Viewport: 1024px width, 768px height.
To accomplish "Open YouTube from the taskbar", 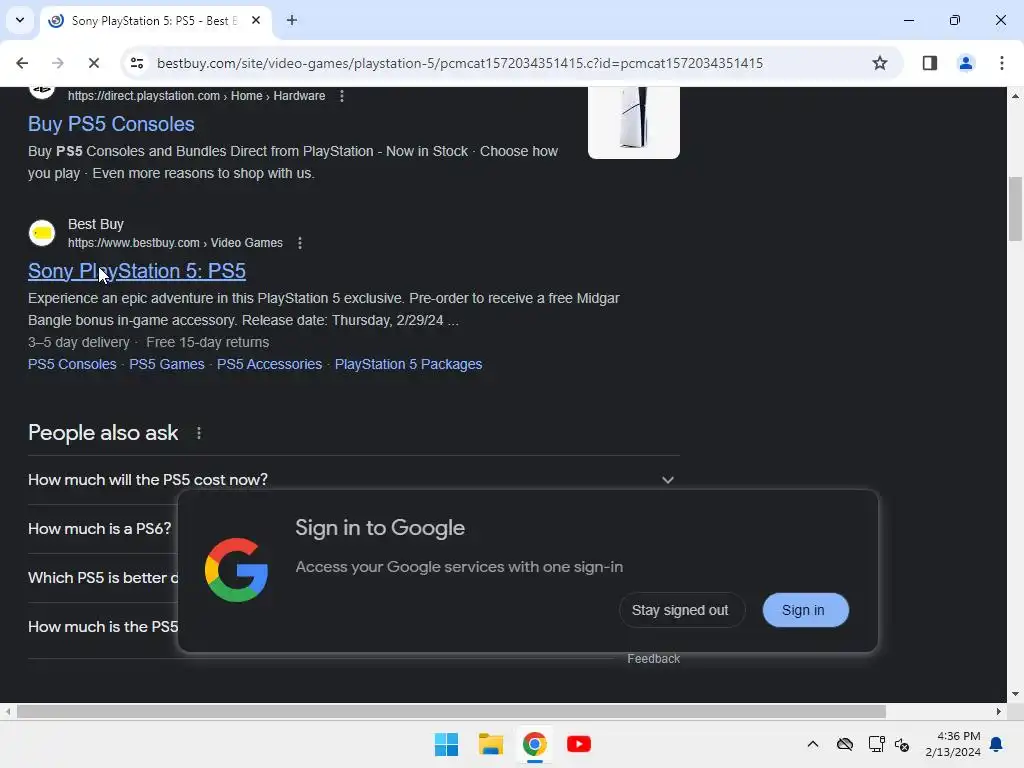I will coord(579,744).
